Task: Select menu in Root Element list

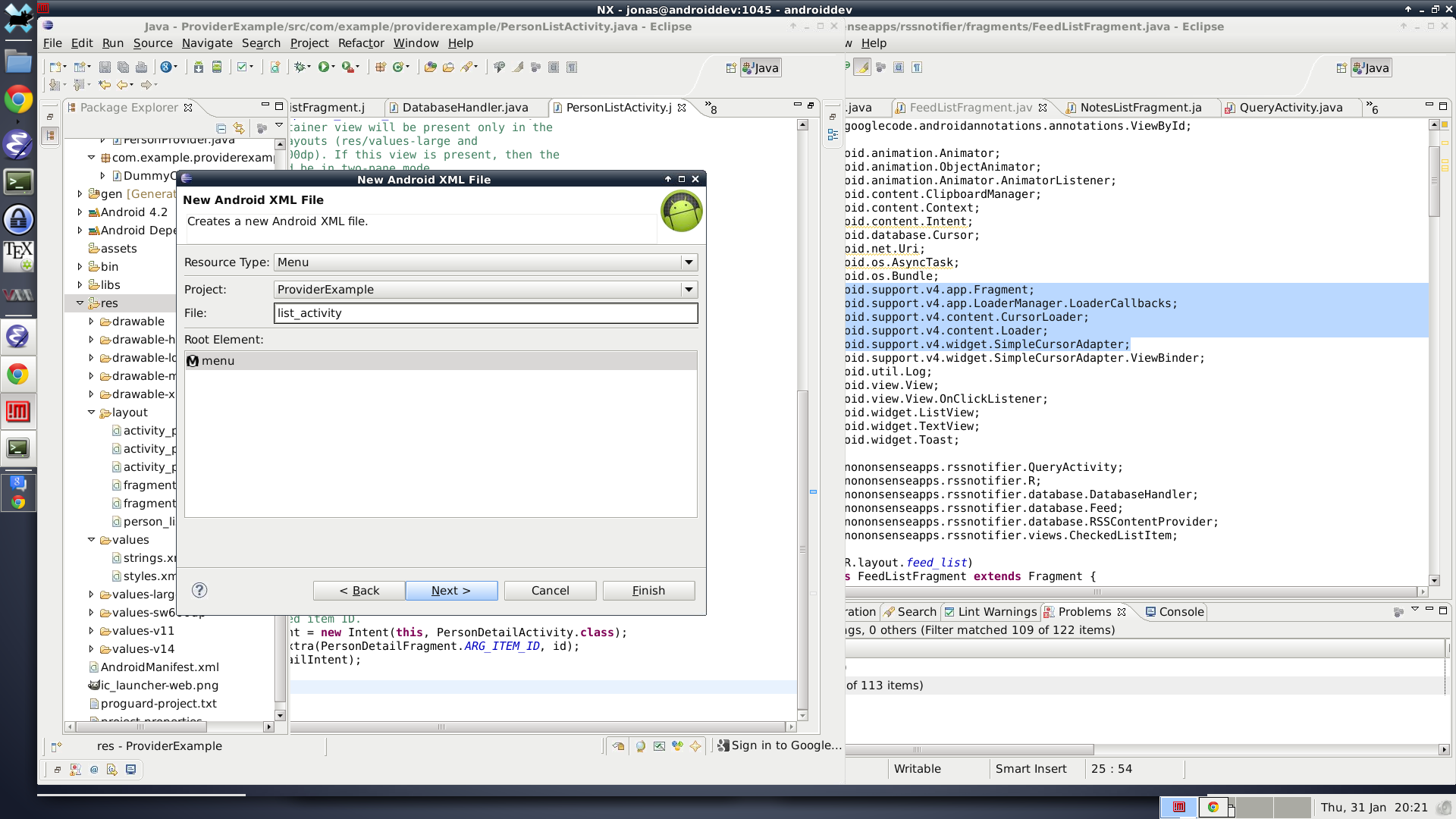Action: (x=218, y=361)
